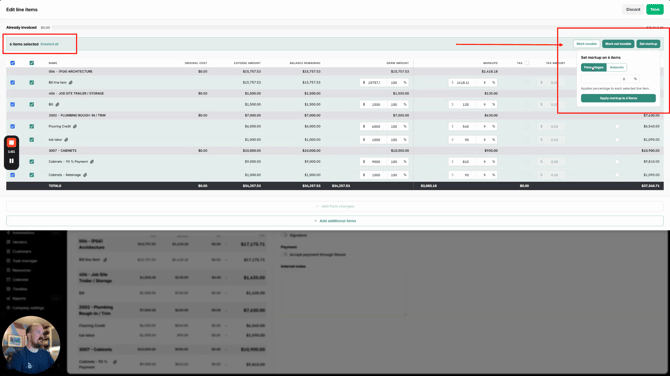The height and width of the screenshot is (376, 670).
Task: Click 406 - JOB SITE TRAILER / STORAGE group row
Action: 335,93
